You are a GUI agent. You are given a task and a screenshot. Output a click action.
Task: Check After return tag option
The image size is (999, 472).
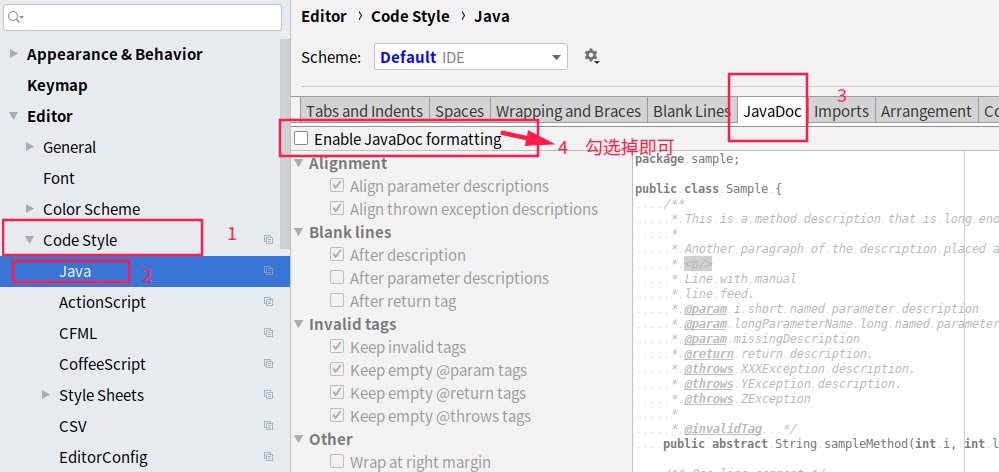pyautogui.click(x=337, y=301)
